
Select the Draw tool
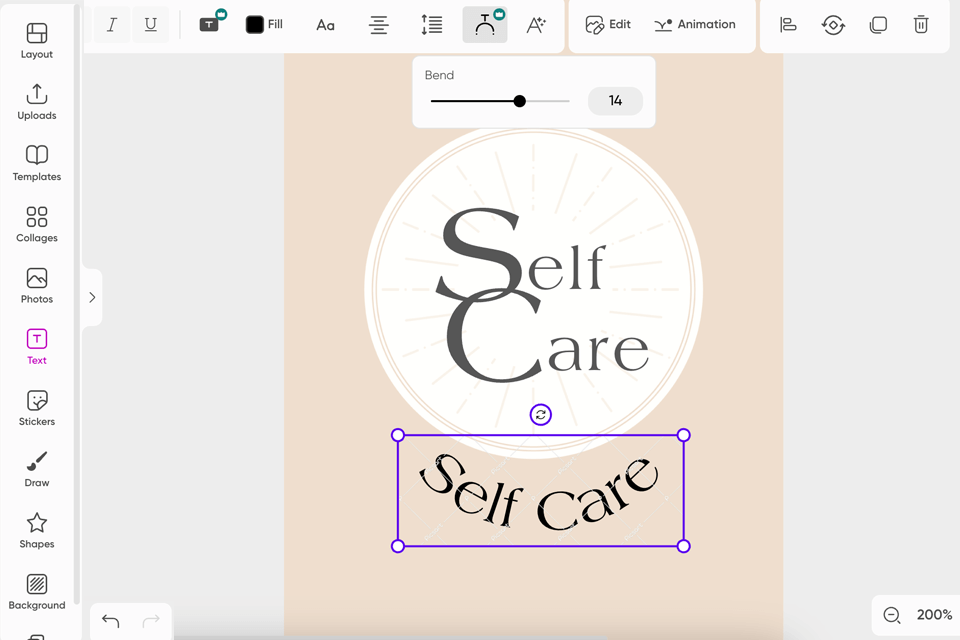pyautogui.click(x=37, y=470)
